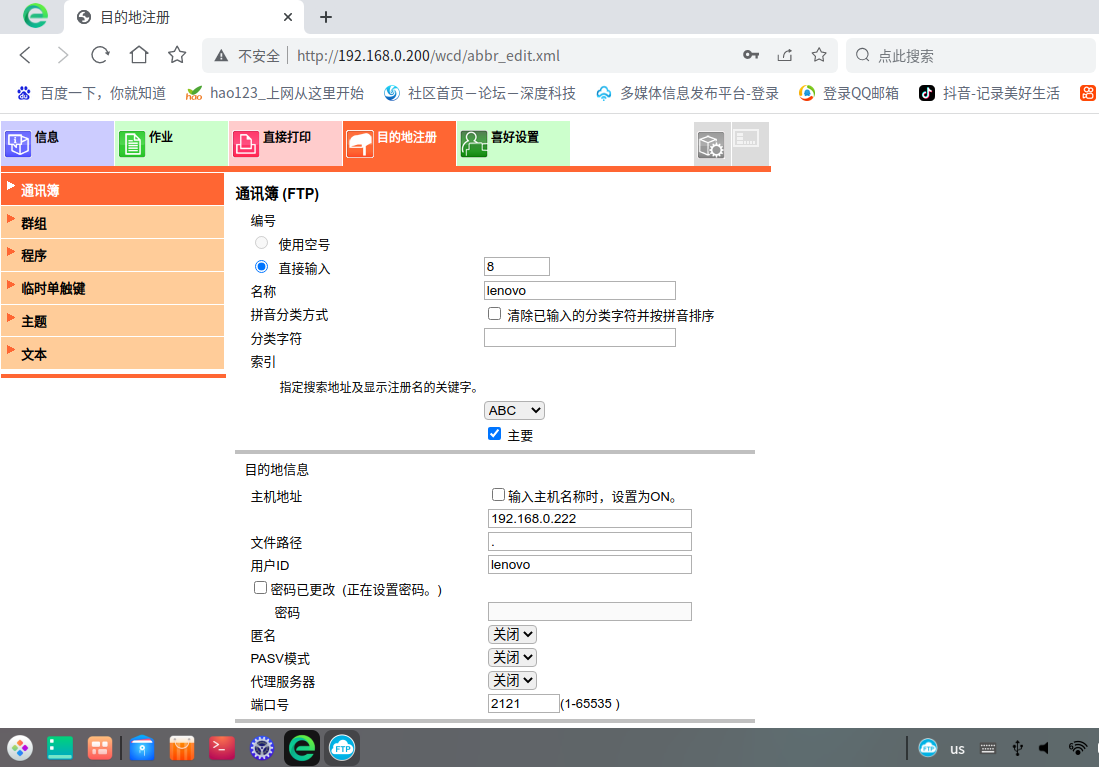Select 主题 in the sidebar
This screenshot has width=1099, height=767.
(x=113, y=321)
